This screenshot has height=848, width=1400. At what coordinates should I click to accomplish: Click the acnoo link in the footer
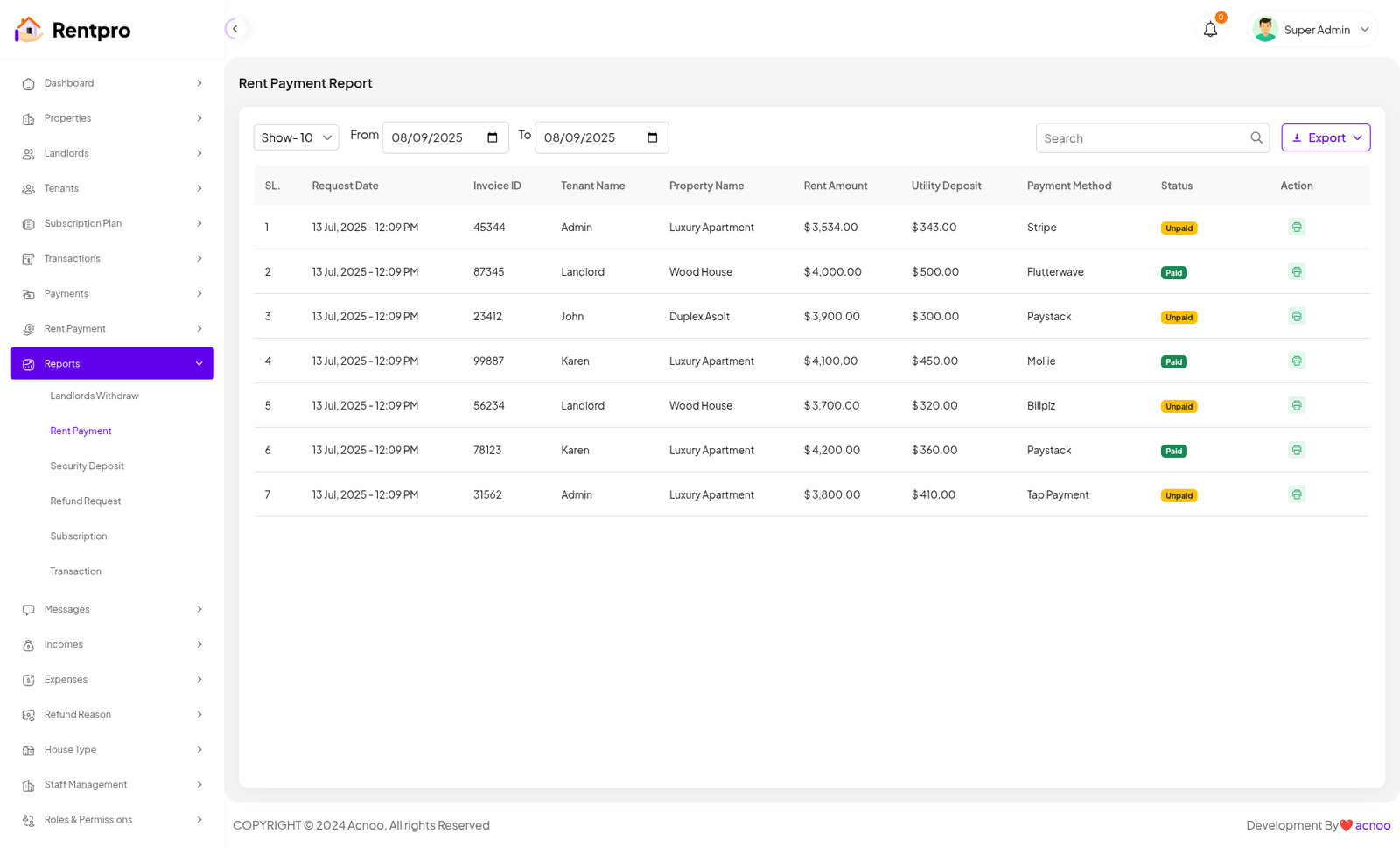(1372, 825)
